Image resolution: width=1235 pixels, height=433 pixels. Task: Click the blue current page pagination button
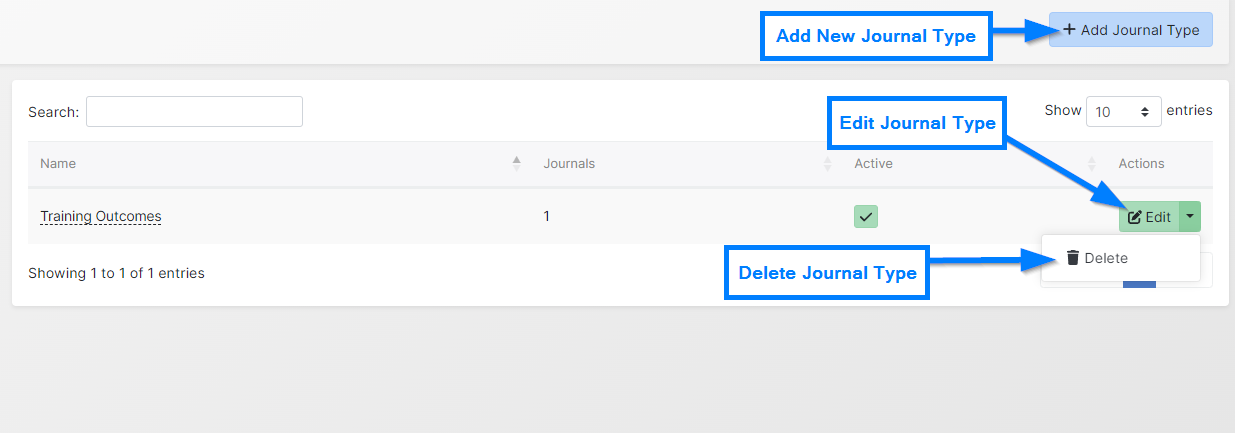[x=1139, y=282]
